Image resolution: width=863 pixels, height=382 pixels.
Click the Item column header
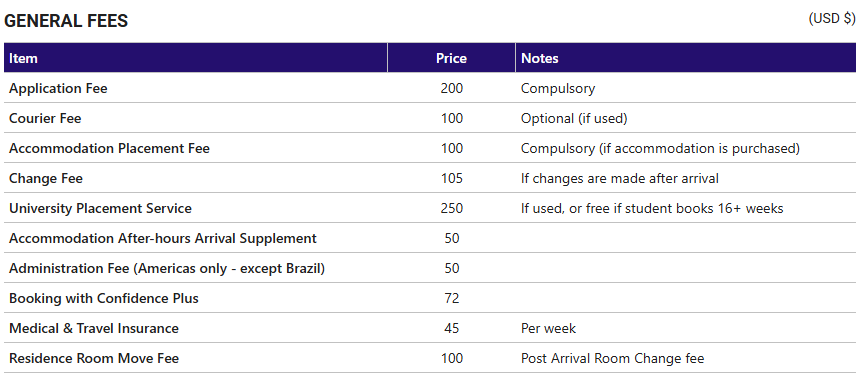(24, 58)
